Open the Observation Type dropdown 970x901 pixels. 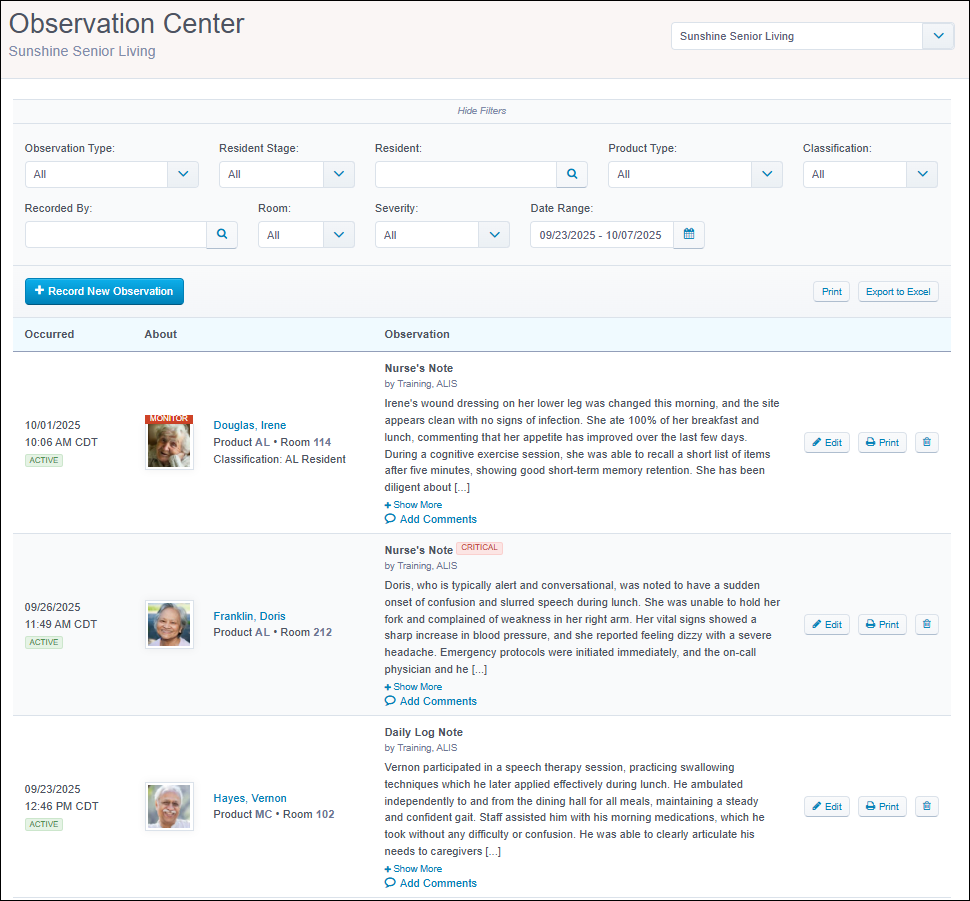tap(111, 174)
